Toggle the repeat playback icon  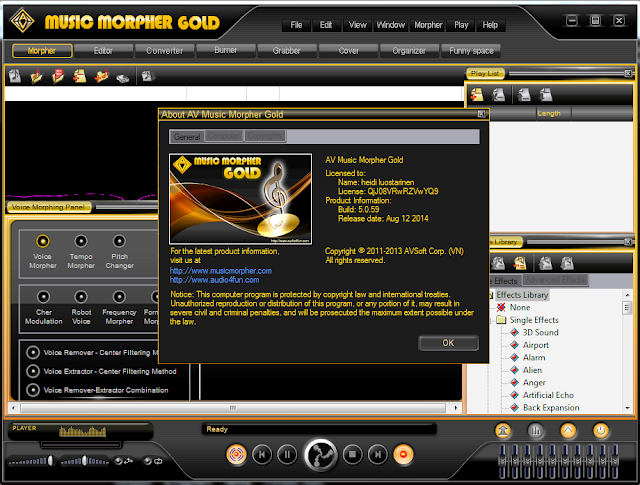[x=153, y=461]
